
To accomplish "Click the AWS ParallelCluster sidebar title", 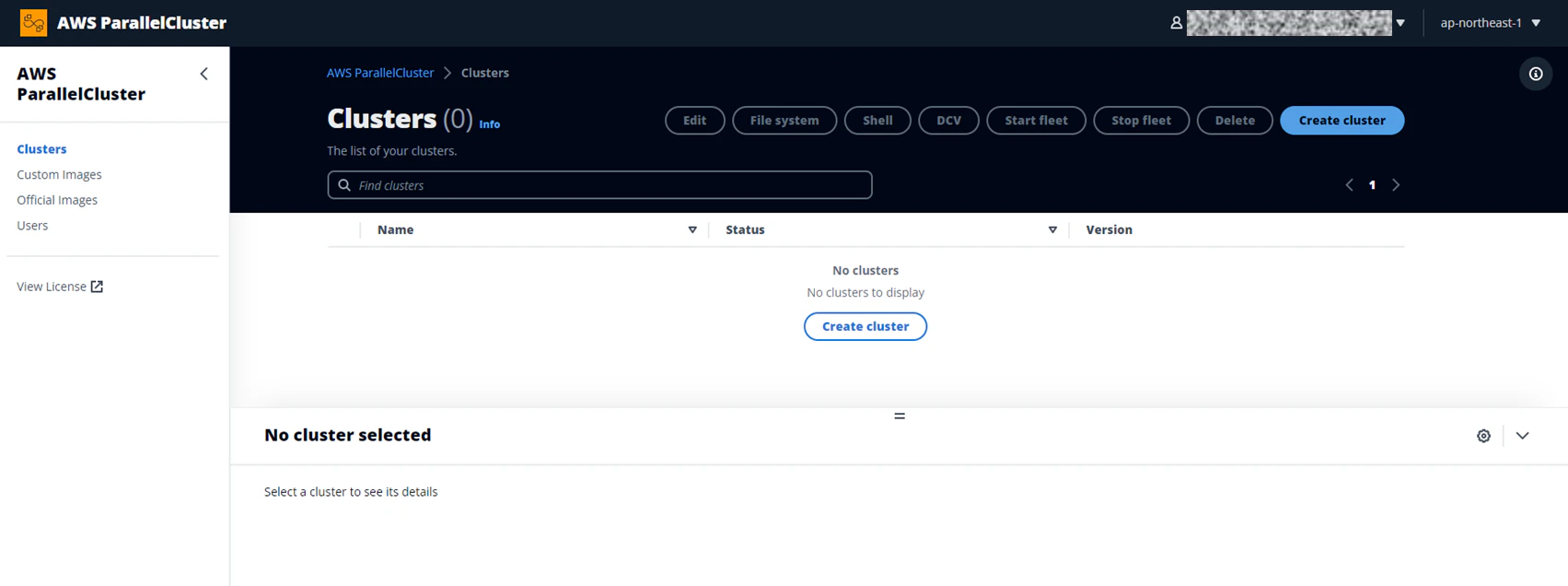I will point(81,84).
